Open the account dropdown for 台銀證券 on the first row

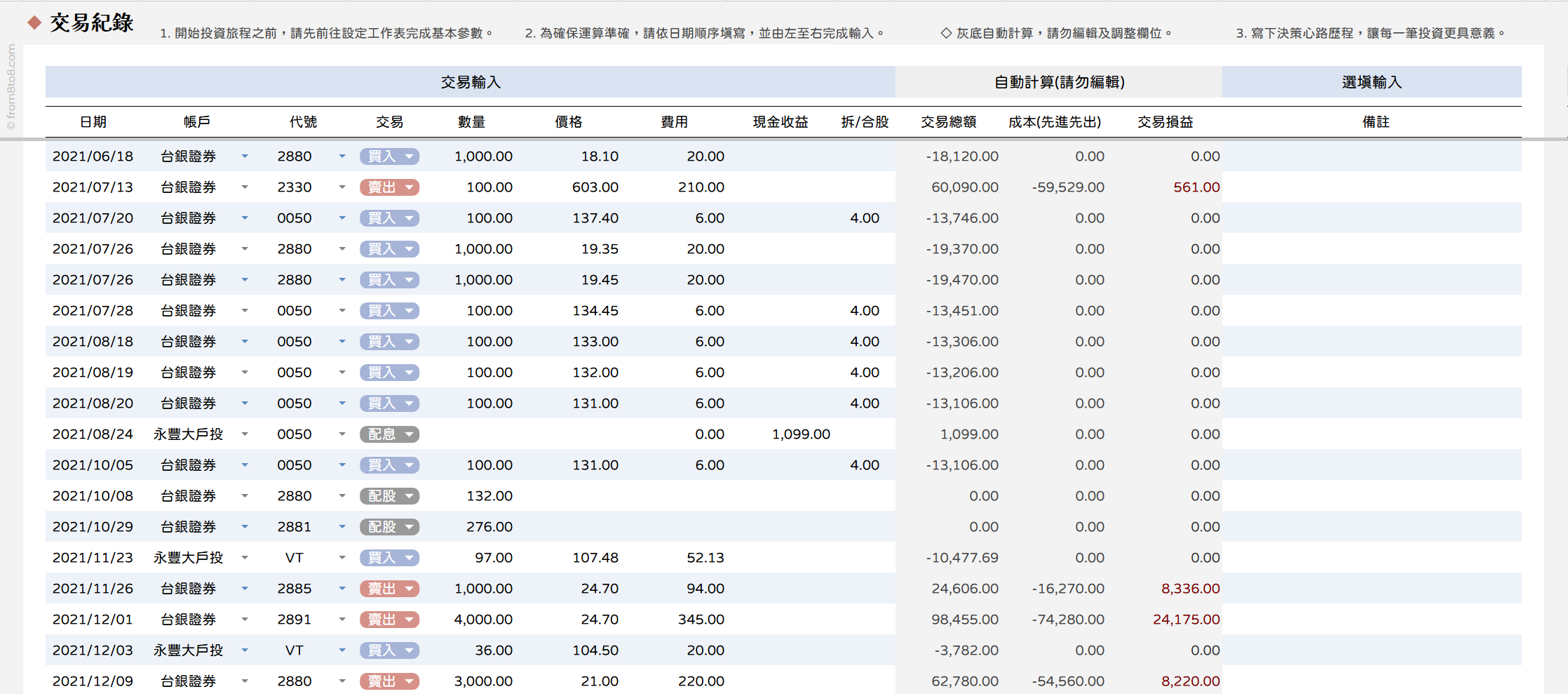(245, 156)
